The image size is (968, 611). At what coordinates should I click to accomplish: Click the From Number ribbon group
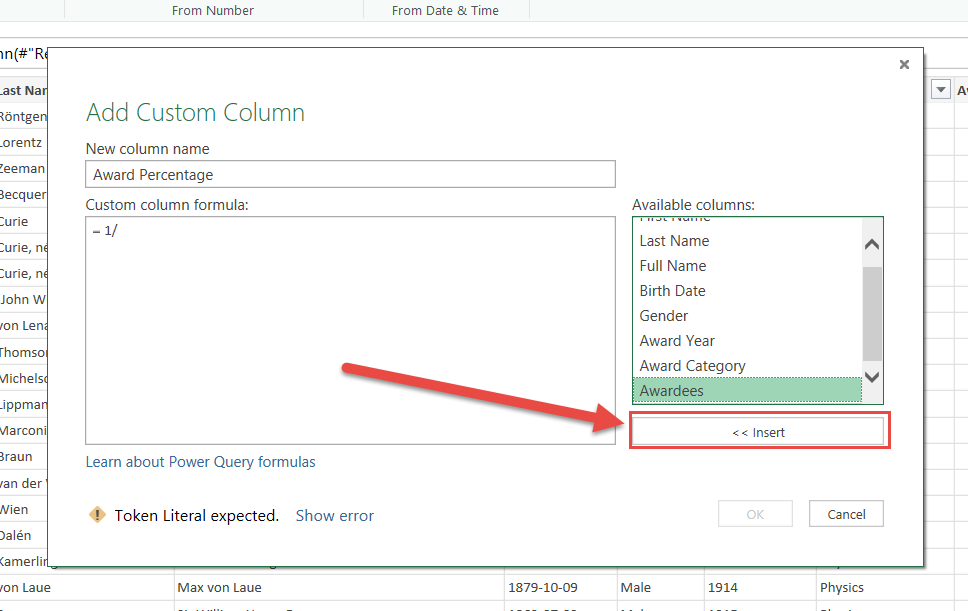click(x=212, y=10)
